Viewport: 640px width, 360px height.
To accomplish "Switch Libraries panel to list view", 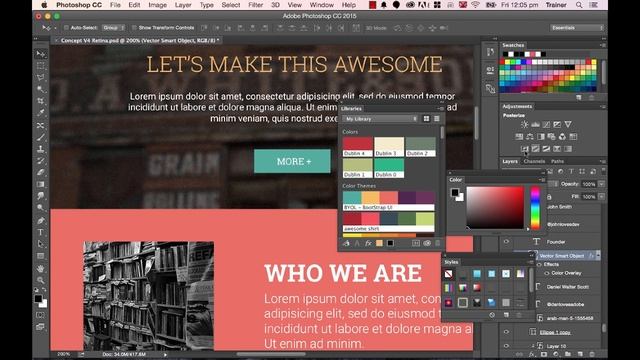I will tap(437, 119).
